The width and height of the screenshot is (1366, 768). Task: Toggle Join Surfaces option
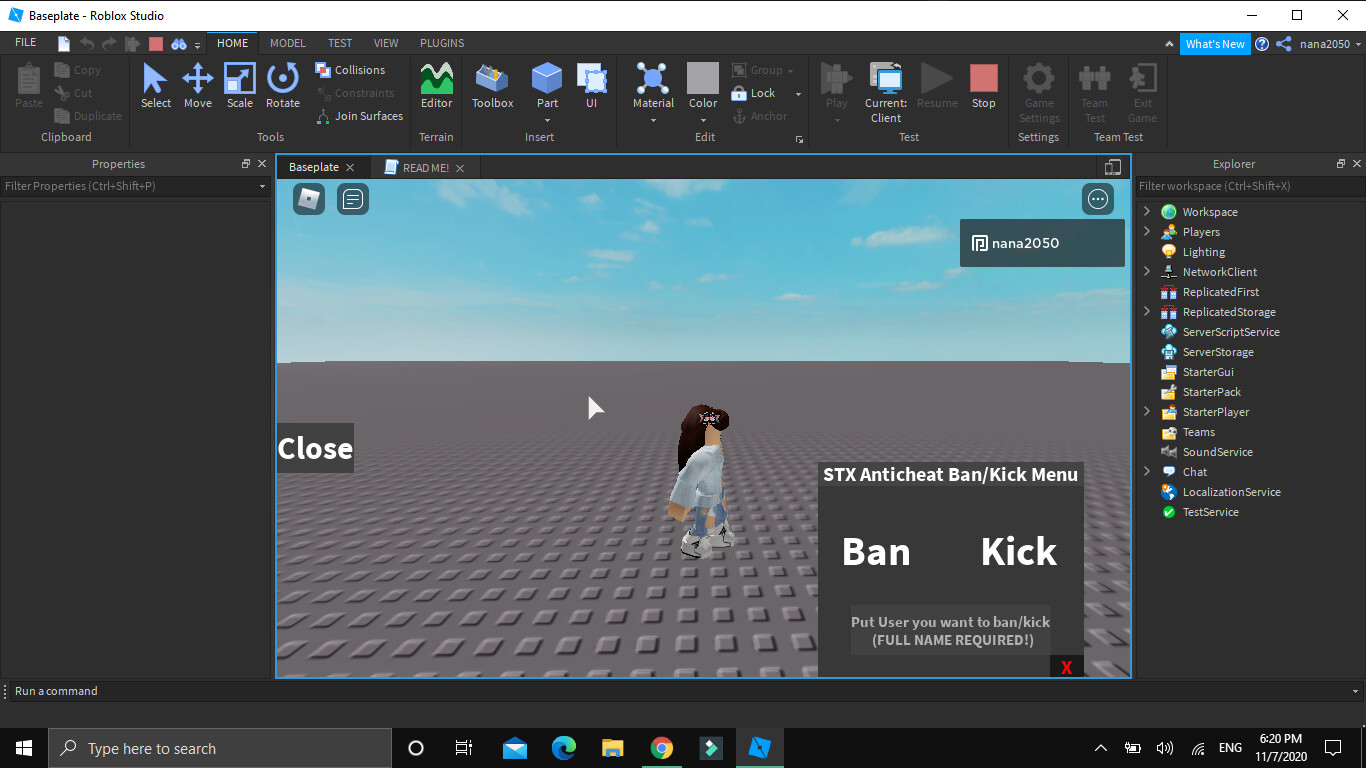click(x=359, y=116)
